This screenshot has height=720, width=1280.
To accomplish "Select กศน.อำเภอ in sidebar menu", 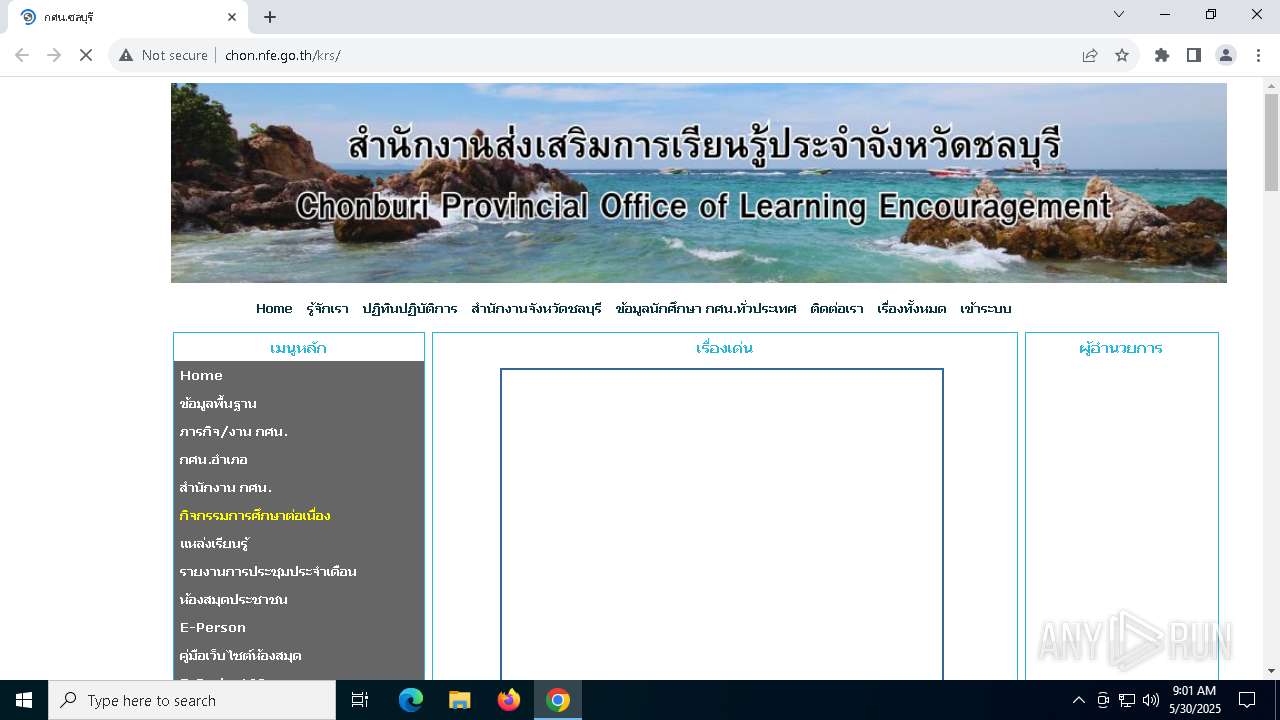I will point(299,459).
